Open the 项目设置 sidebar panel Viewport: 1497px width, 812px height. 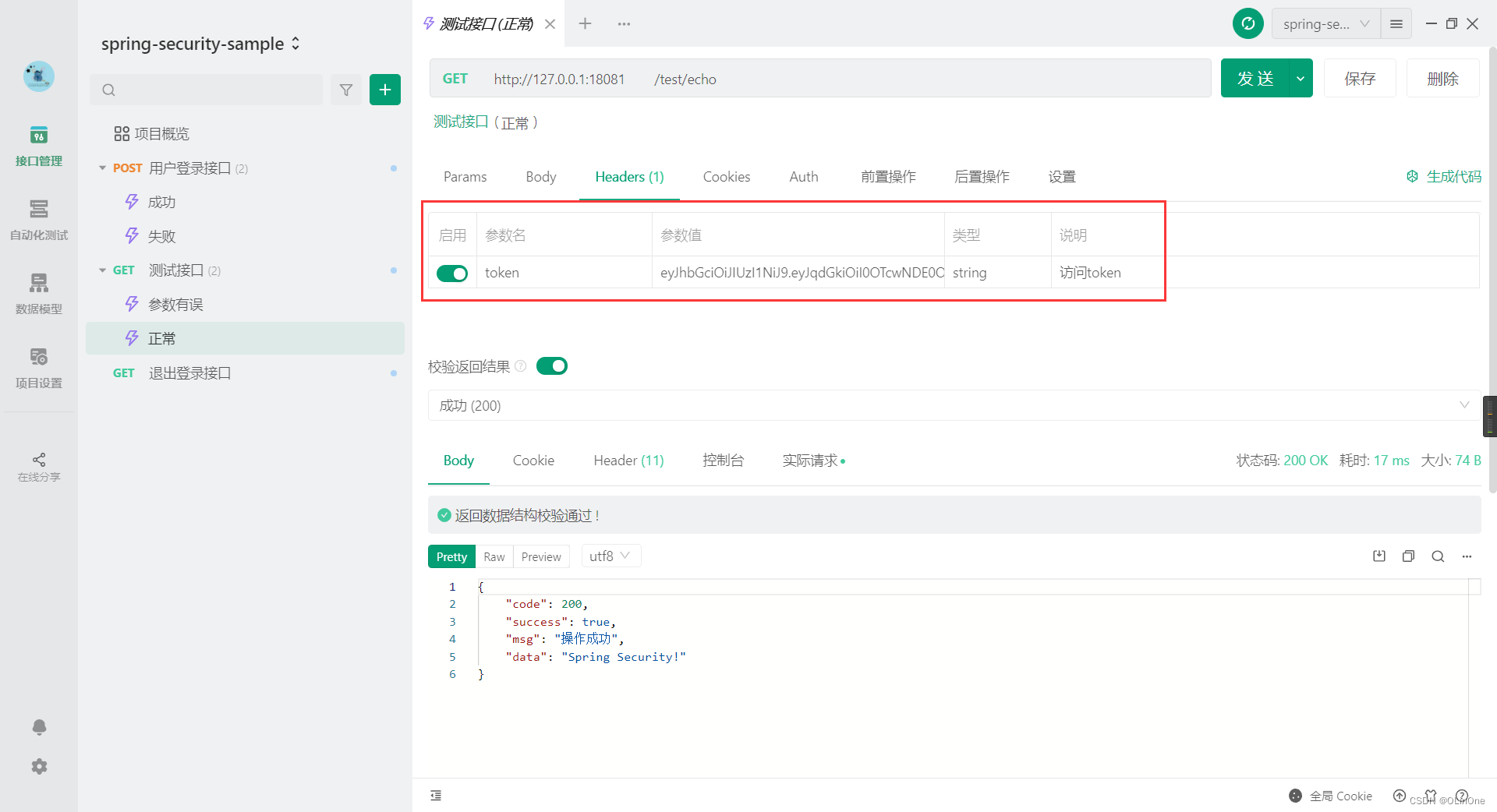[x=38, y=367]
